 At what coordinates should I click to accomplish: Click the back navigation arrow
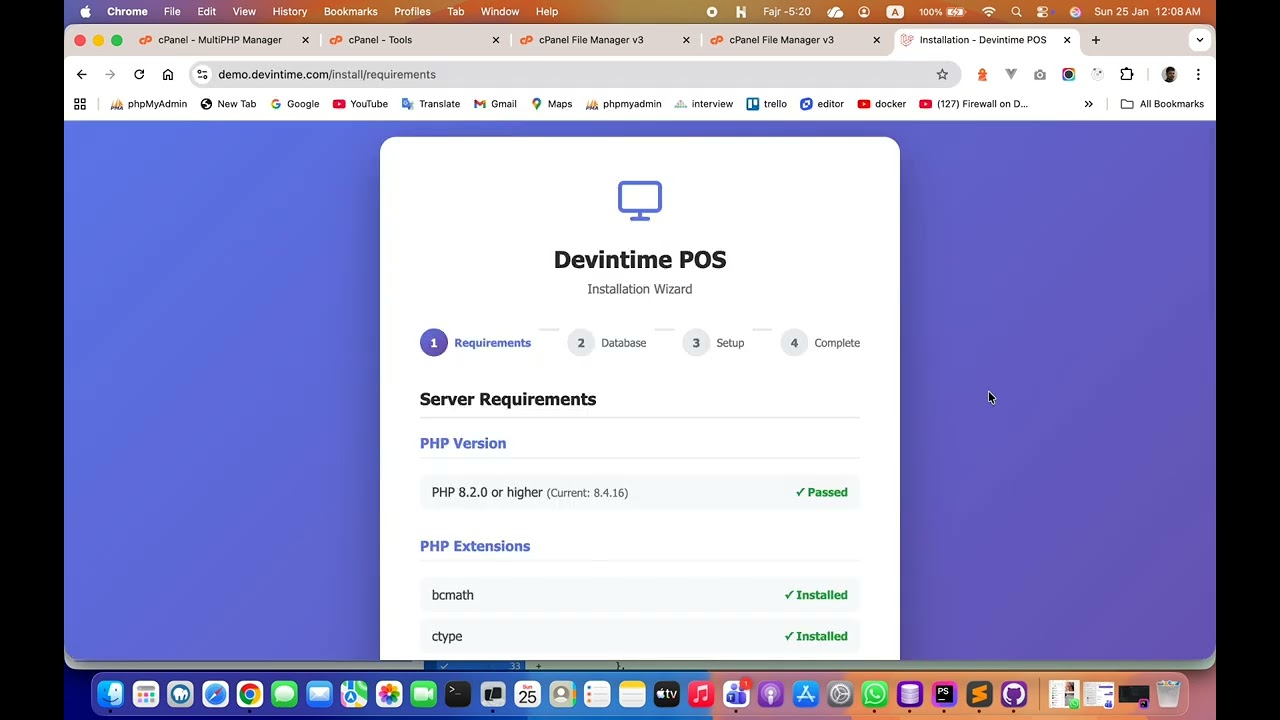pos(82,74)
